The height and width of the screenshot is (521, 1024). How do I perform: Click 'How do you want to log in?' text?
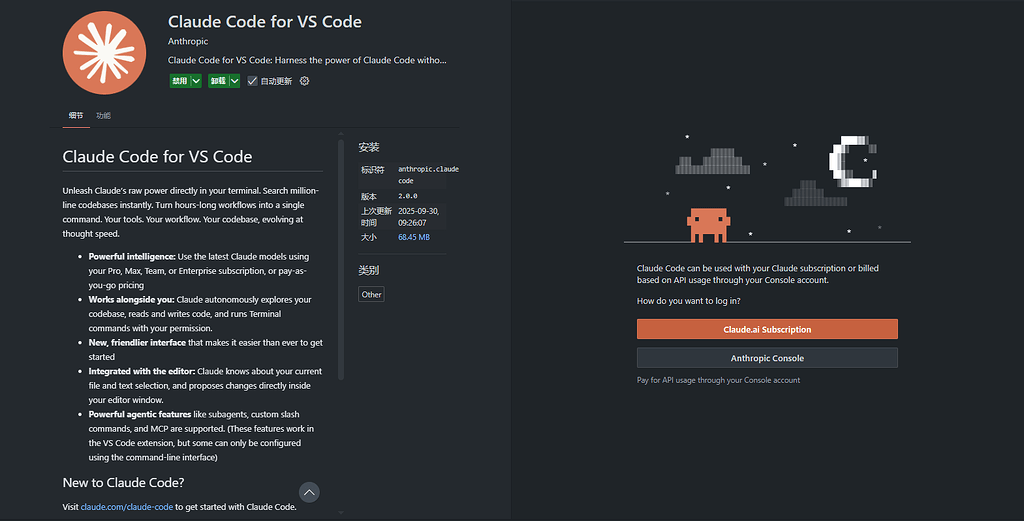click(688, 301)
